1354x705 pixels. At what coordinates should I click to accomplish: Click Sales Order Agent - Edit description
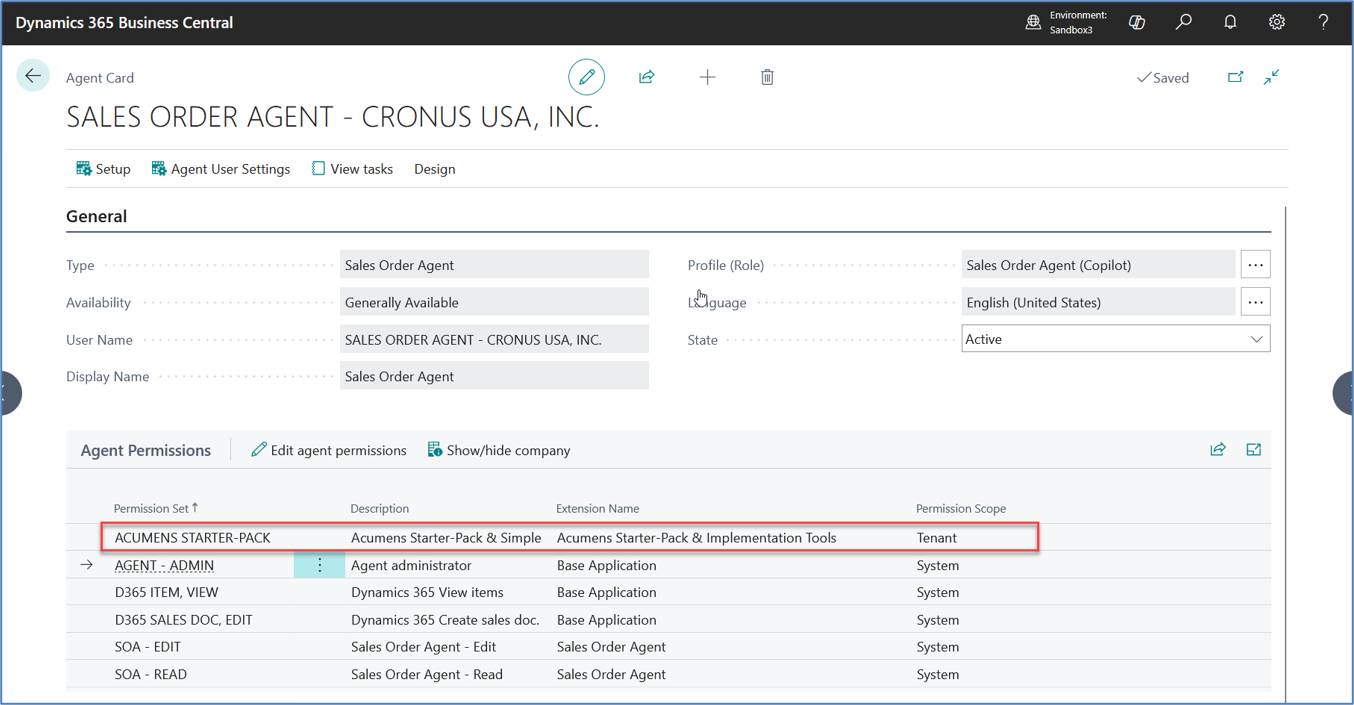(423, 646)
